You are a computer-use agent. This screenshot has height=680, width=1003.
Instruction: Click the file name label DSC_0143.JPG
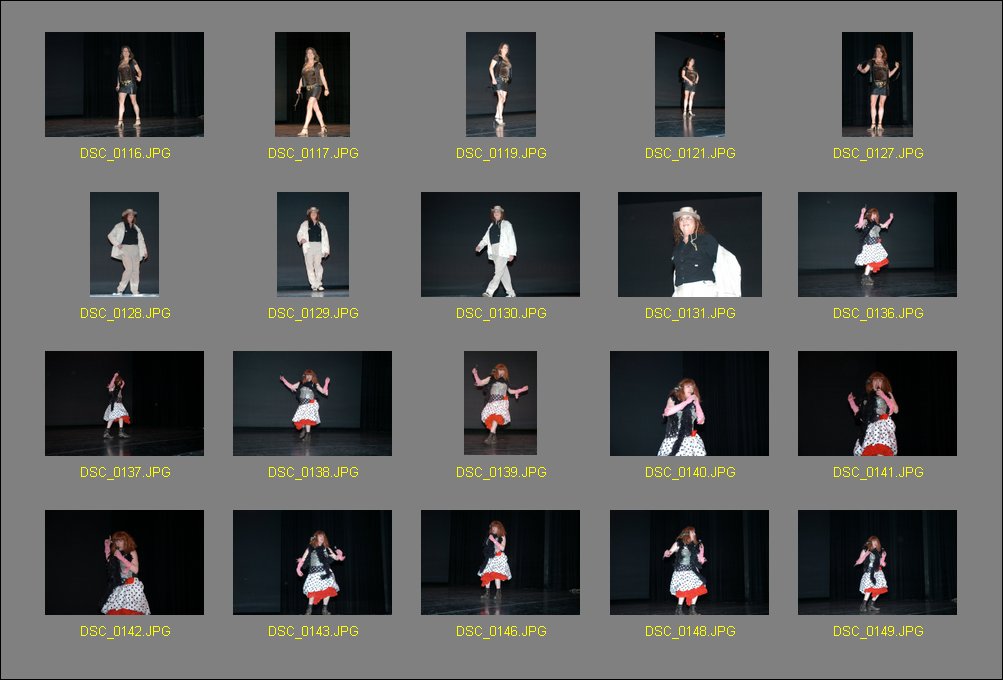[x=313, y=631]
